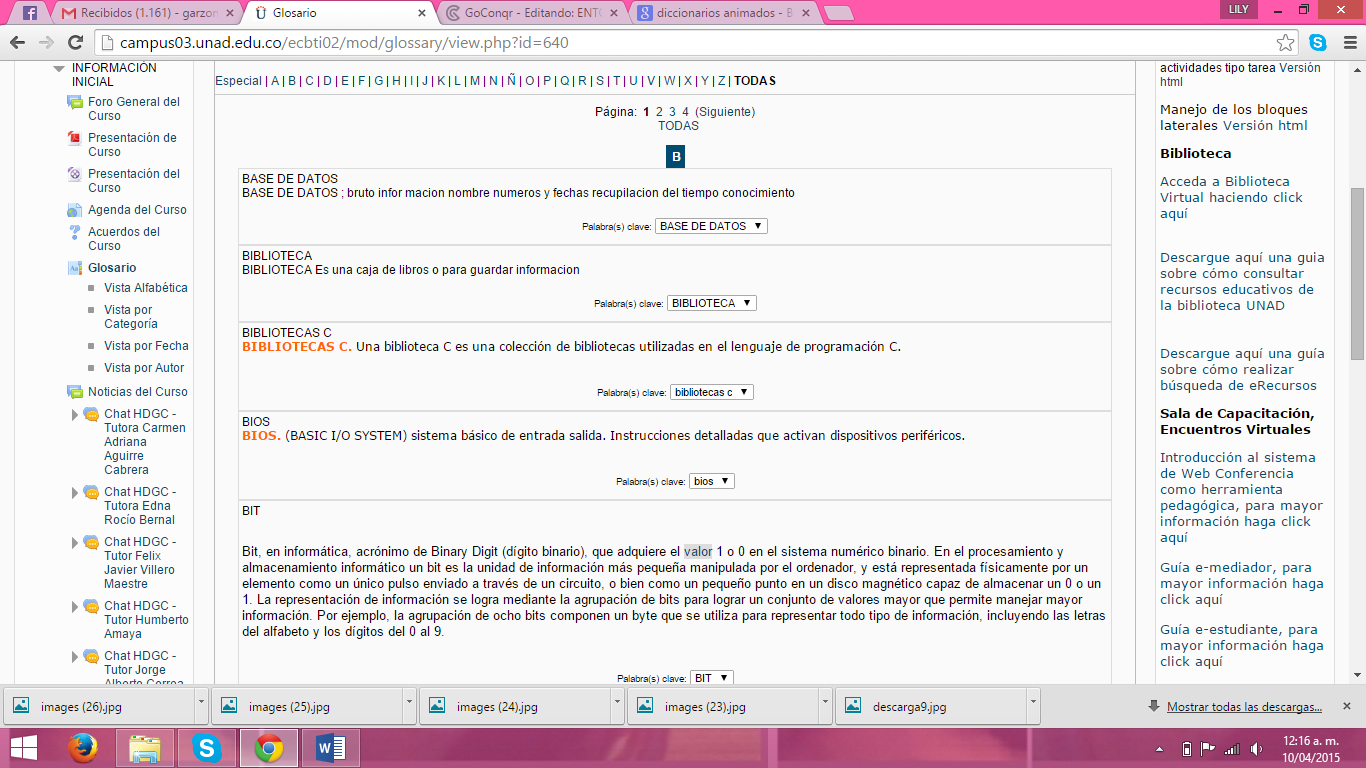Click the Agenda del Curso icon
The height and width of the screenshot is (768, 1366).
[x=74, y=210]
